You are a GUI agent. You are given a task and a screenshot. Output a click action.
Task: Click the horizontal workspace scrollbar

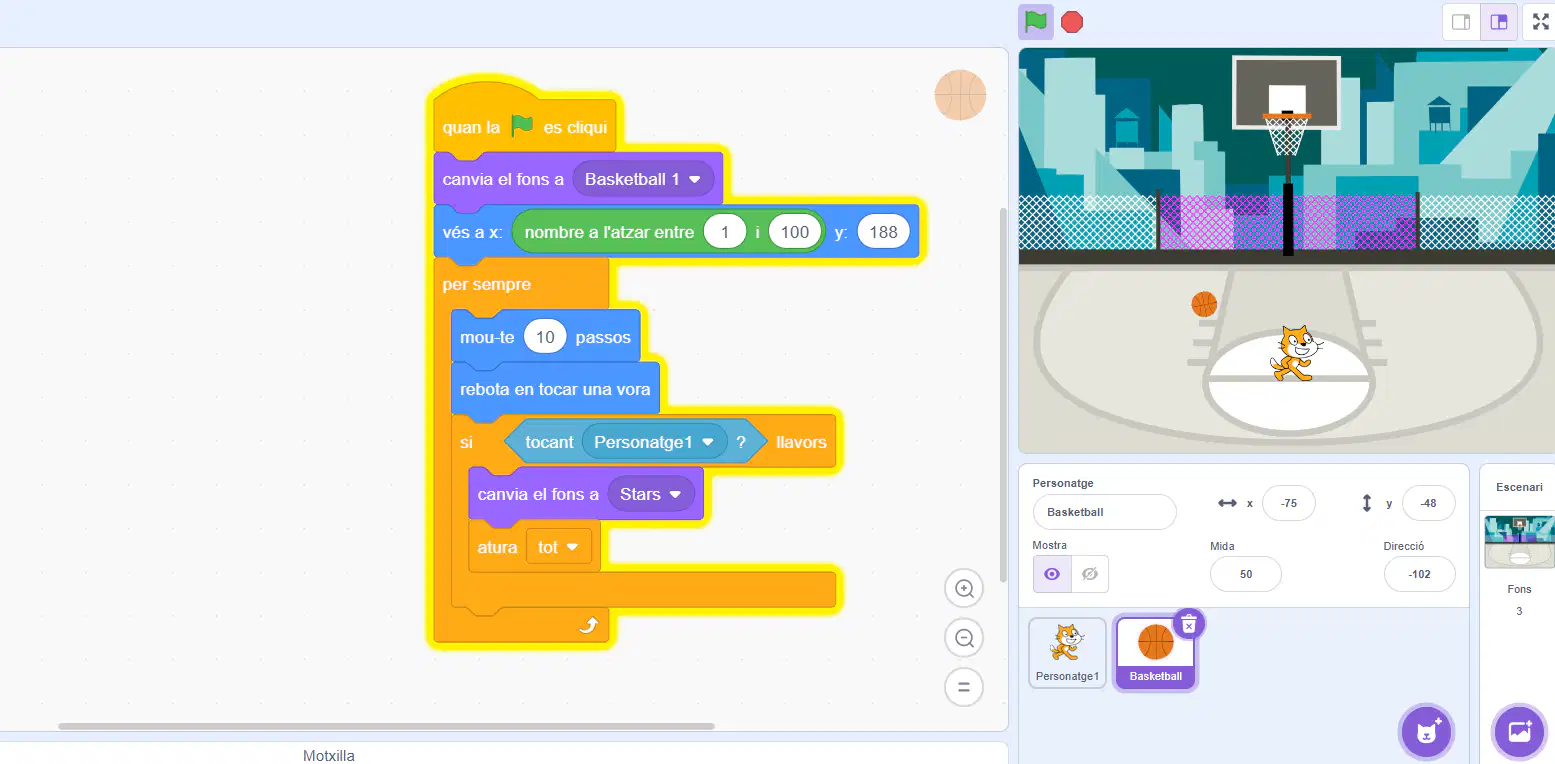click(x=386, y=726)
